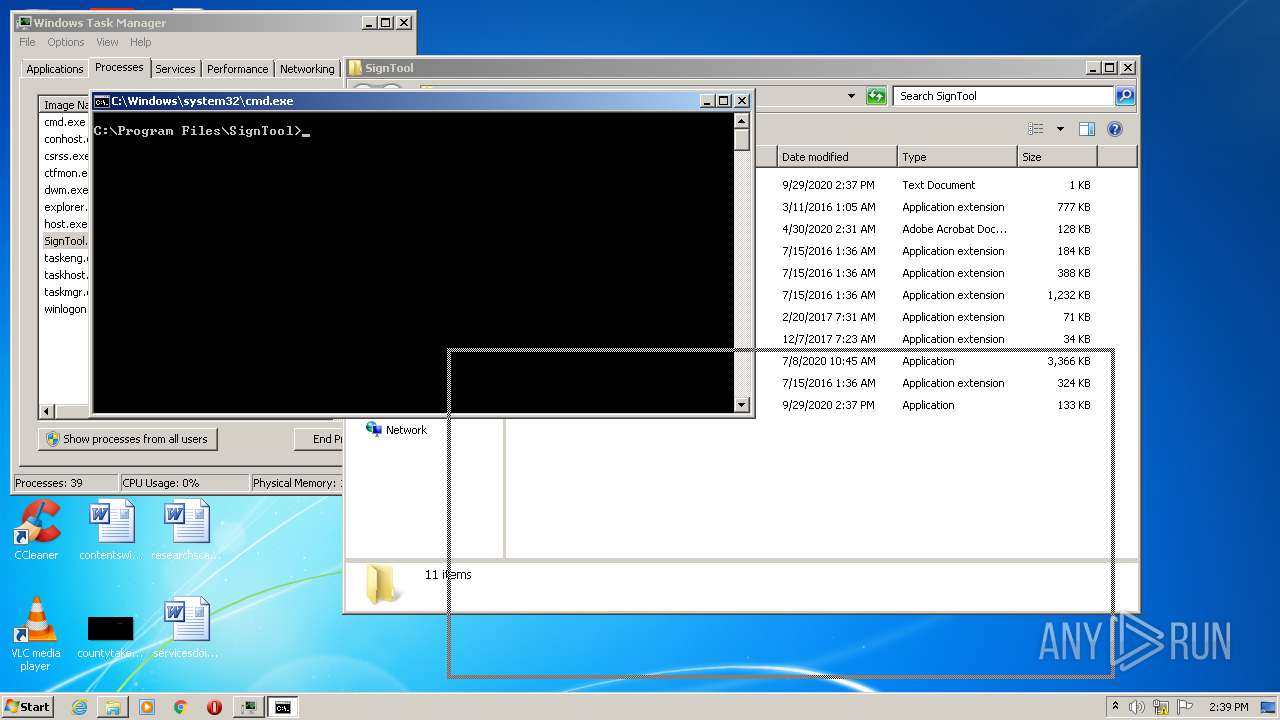Click the Task Manager title bar icon
Image resolution: width=1280 pixels, height=720 pixels.
(x=24, y=22)
